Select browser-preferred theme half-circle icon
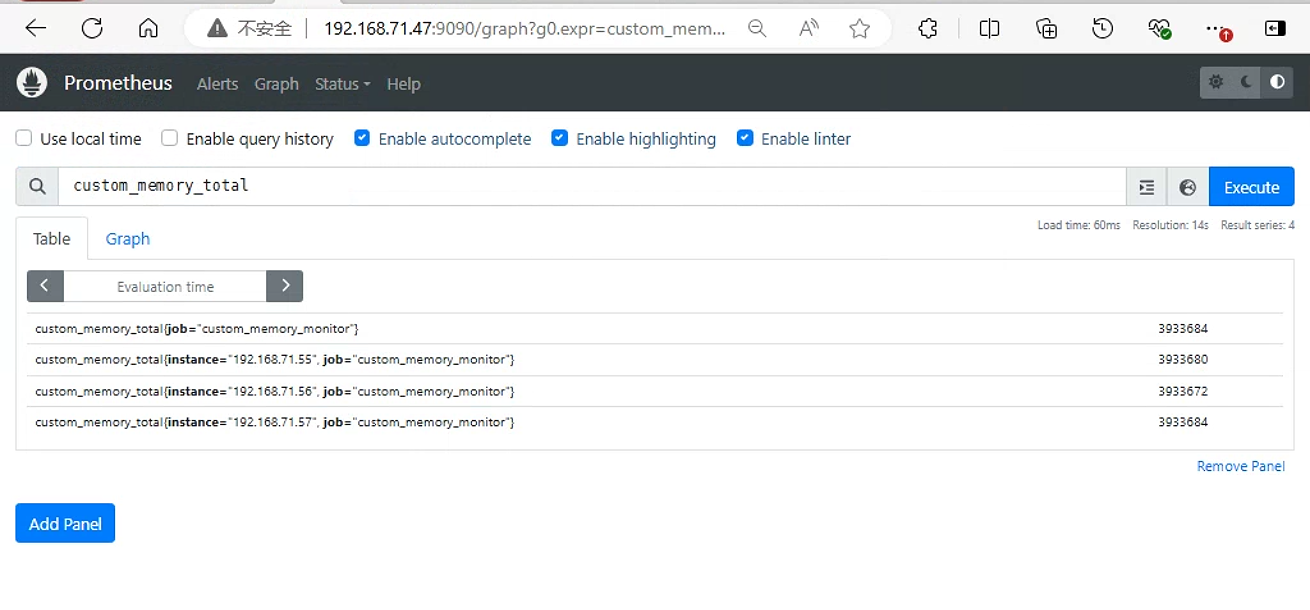 [x=1278, y=82]
